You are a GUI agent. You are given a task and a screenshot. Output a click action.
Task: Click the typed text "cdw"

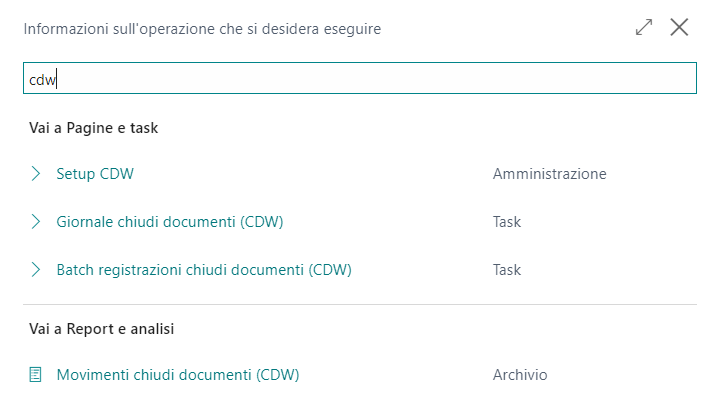pos(42,80)
